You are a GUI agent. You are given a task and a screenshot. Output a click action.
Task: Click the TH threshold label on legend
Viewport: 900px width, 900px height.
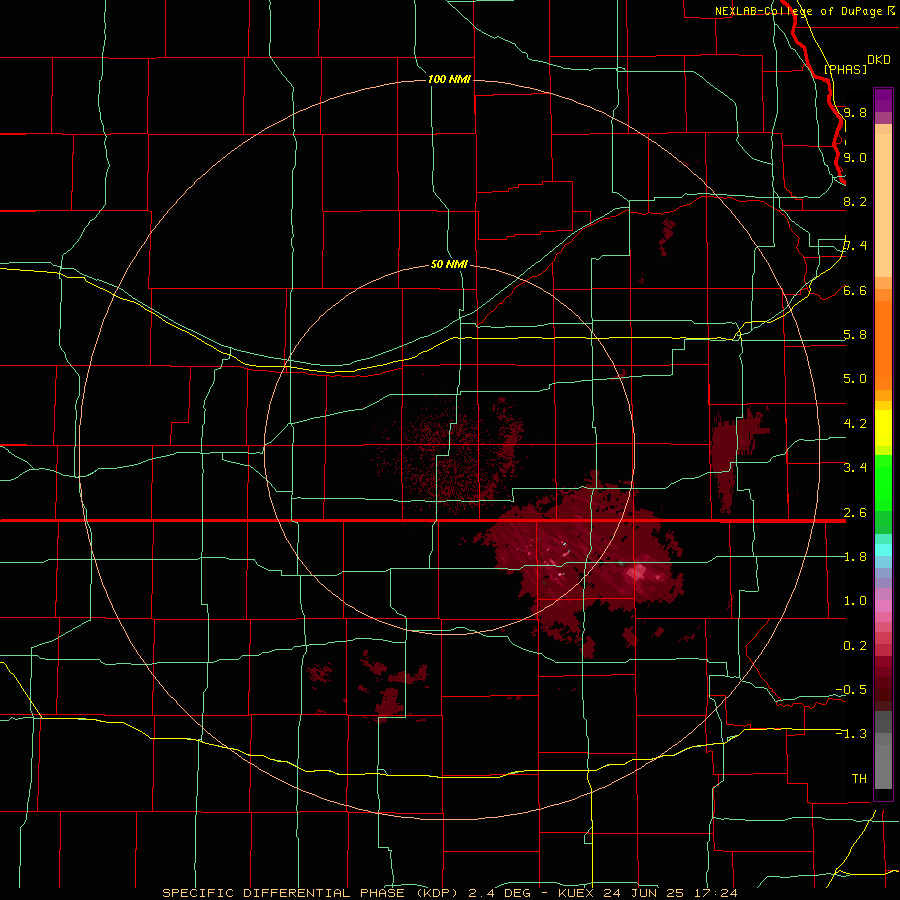coord(859,779)
